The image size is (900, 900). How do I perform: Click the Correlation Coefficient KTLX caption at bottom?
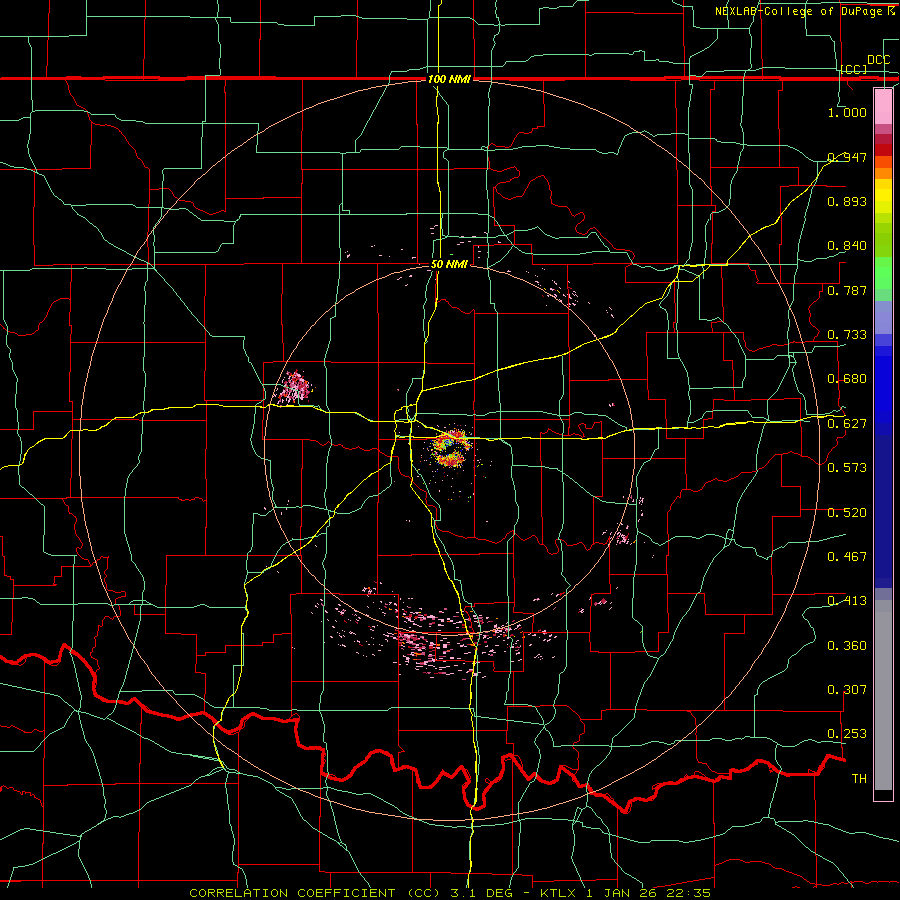click(450, 893)
